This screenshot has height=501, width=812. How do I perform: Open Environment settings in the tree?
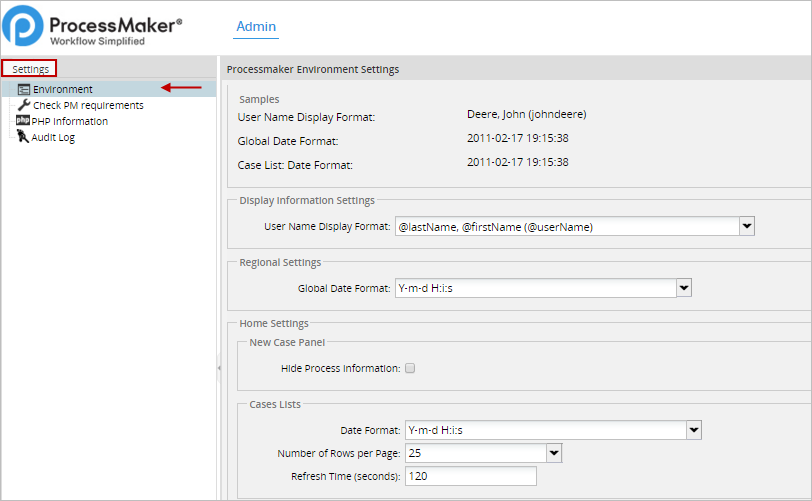tap(62, 89)
